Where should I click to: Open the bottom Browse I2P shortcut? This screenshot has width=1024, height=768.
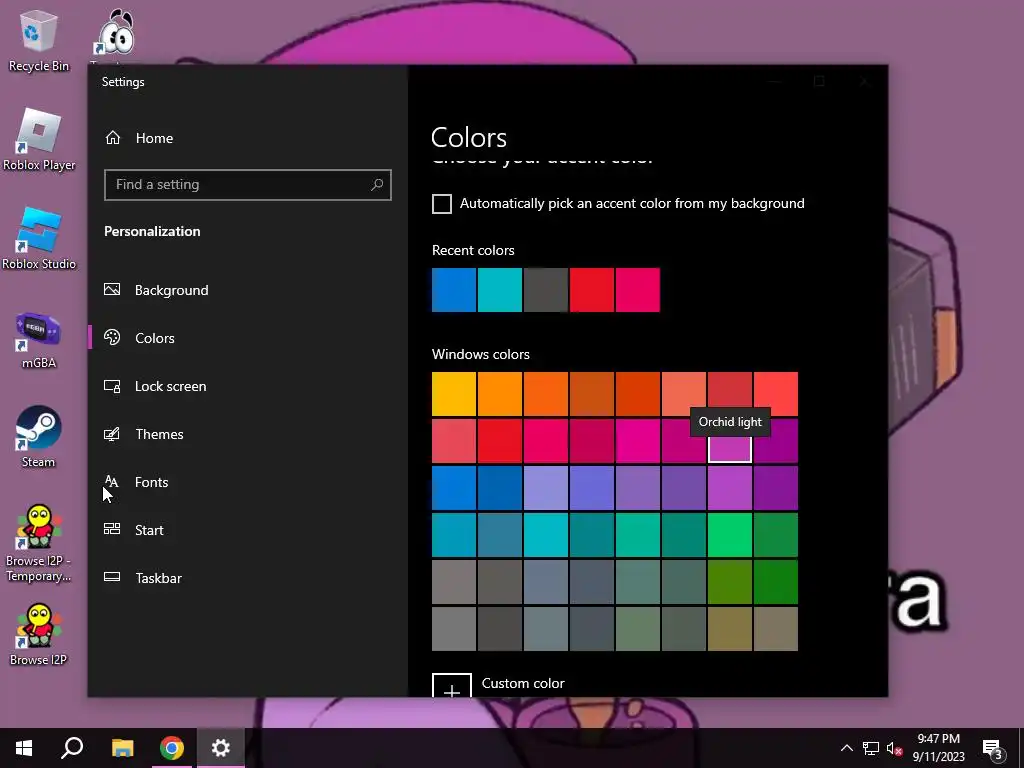[39, 635]
